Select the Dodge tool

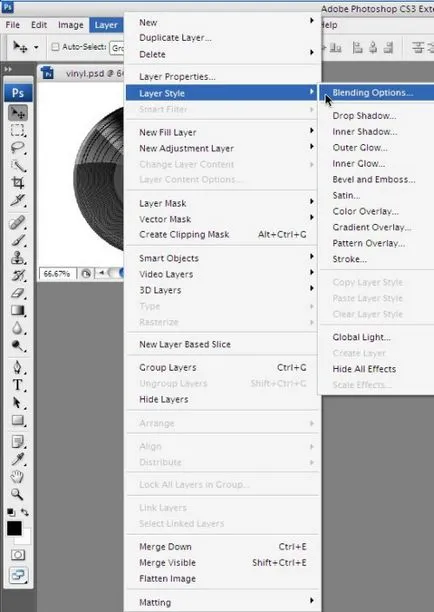(x=18, y=346)
